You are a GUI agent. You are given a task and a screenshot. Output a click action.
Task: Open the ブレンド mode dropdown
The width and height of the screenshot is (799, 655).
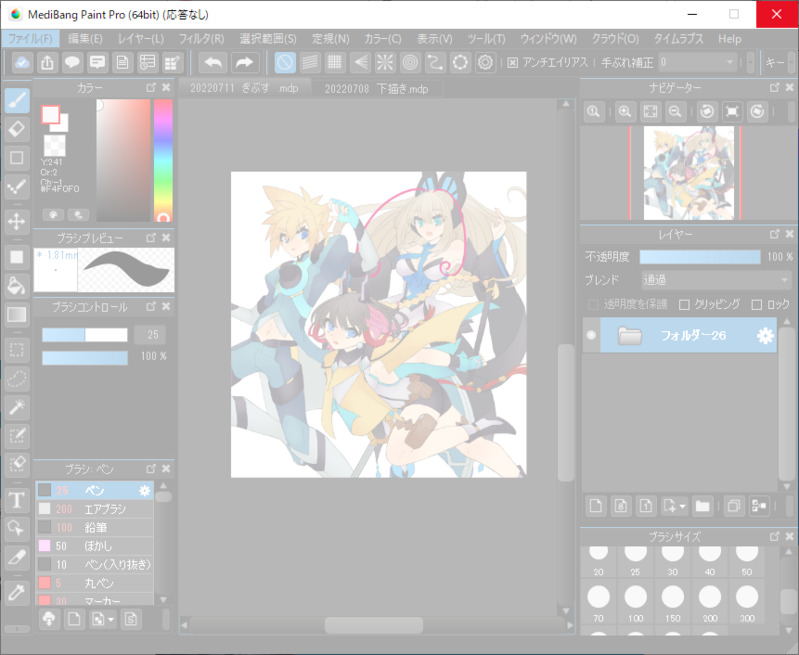716,280
